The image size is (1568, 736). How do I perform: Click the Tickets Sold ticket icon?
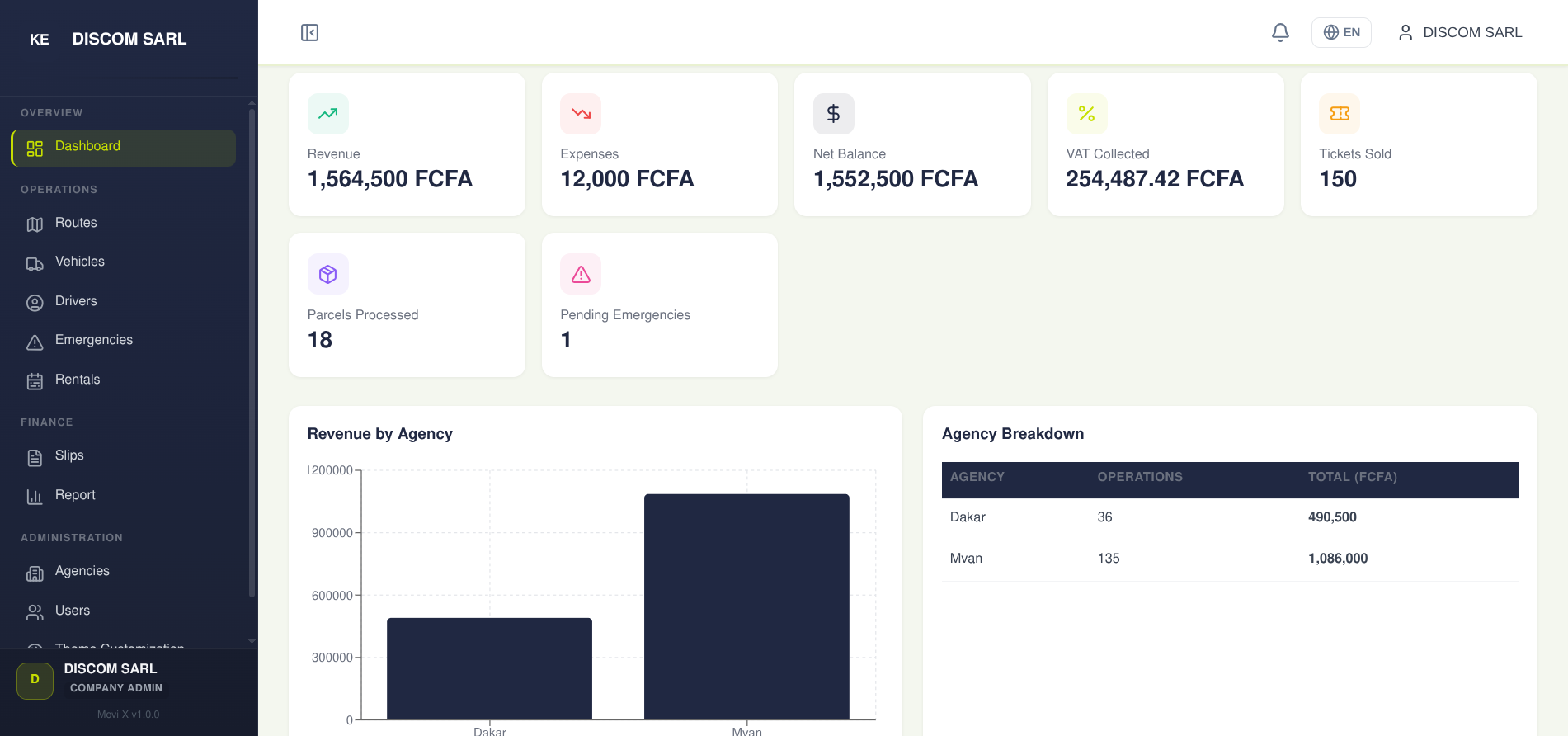[1340, 114]
